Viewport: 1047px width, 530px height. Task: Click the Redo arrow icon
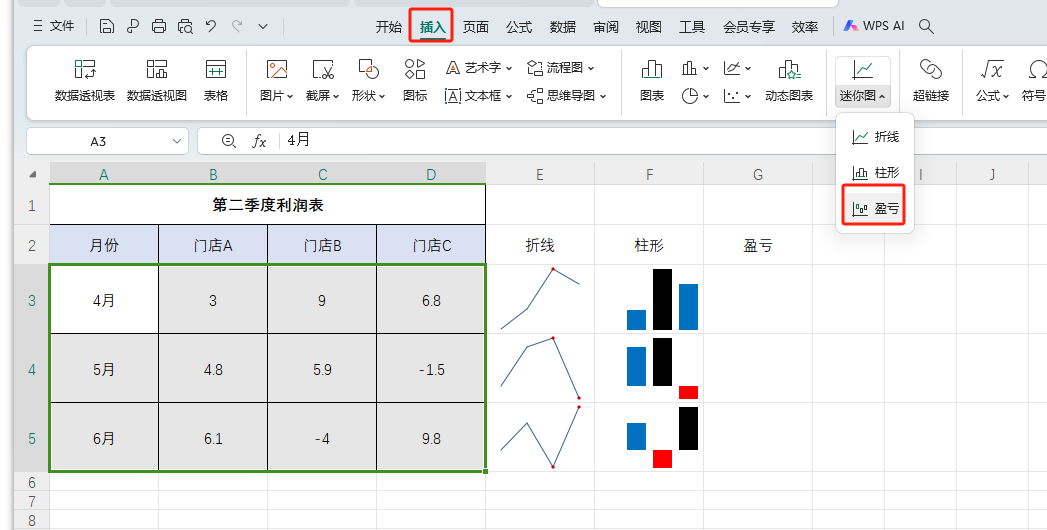237,26
